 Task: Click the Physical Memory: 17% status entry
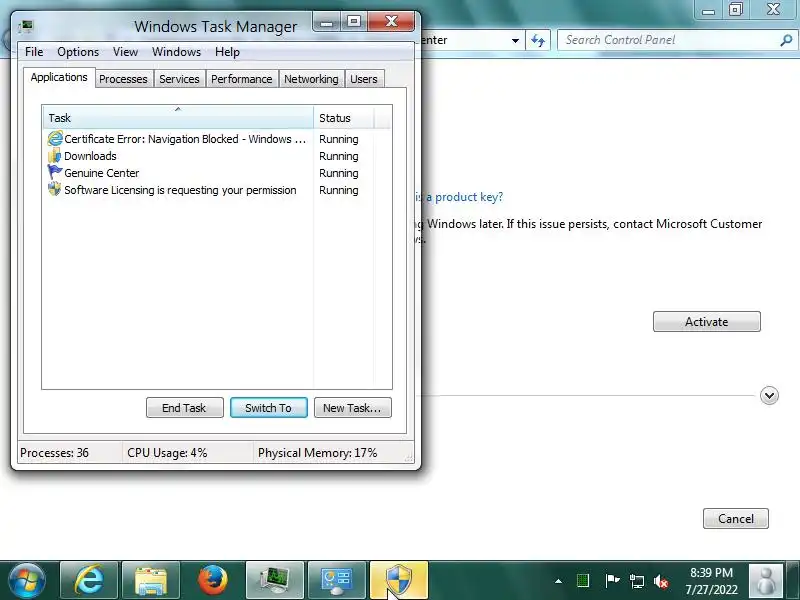coord(317,453)
